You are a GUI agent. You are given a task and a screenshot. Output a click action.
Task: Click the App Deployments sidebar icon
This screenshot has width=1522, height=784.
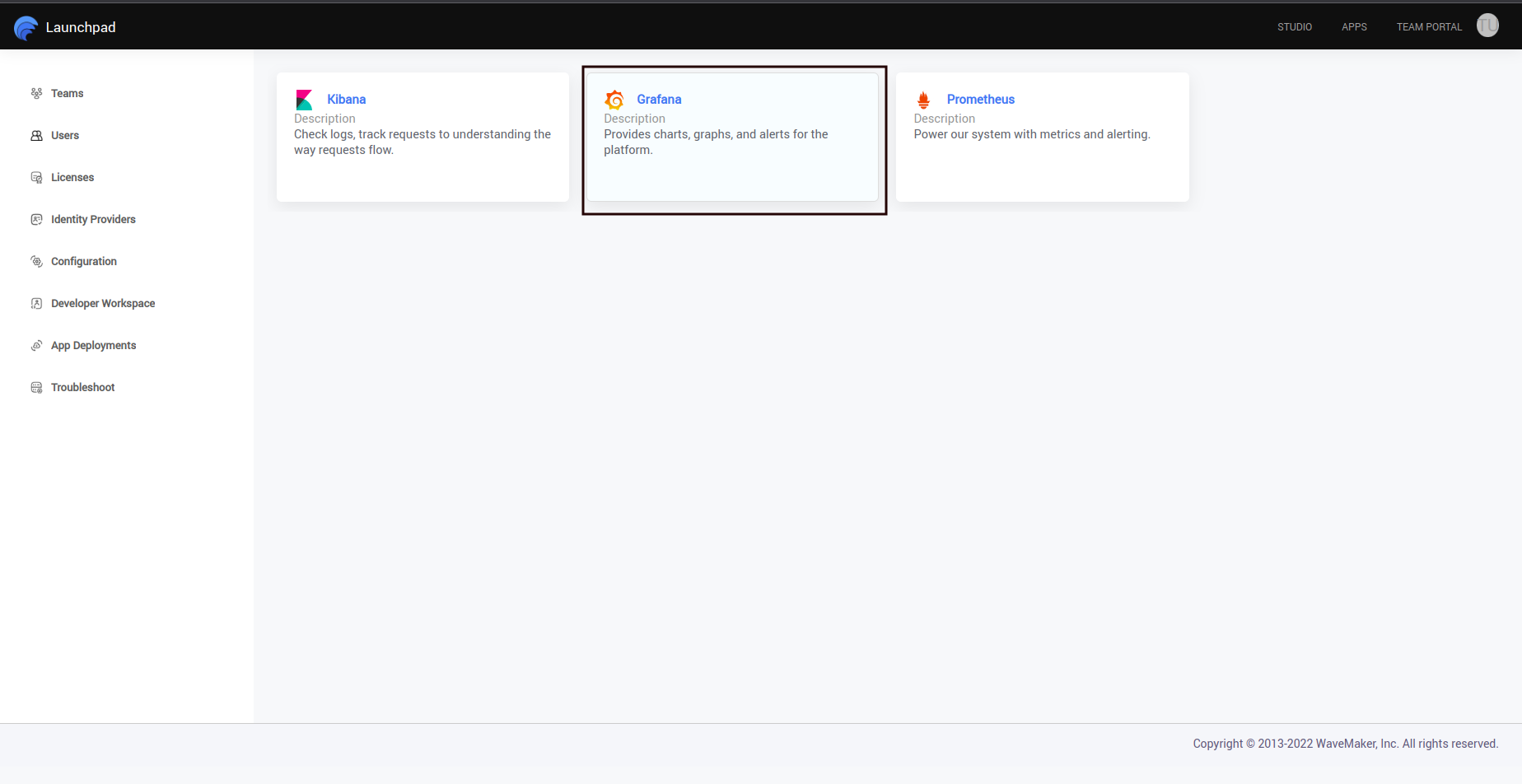(x=36, y=345)
